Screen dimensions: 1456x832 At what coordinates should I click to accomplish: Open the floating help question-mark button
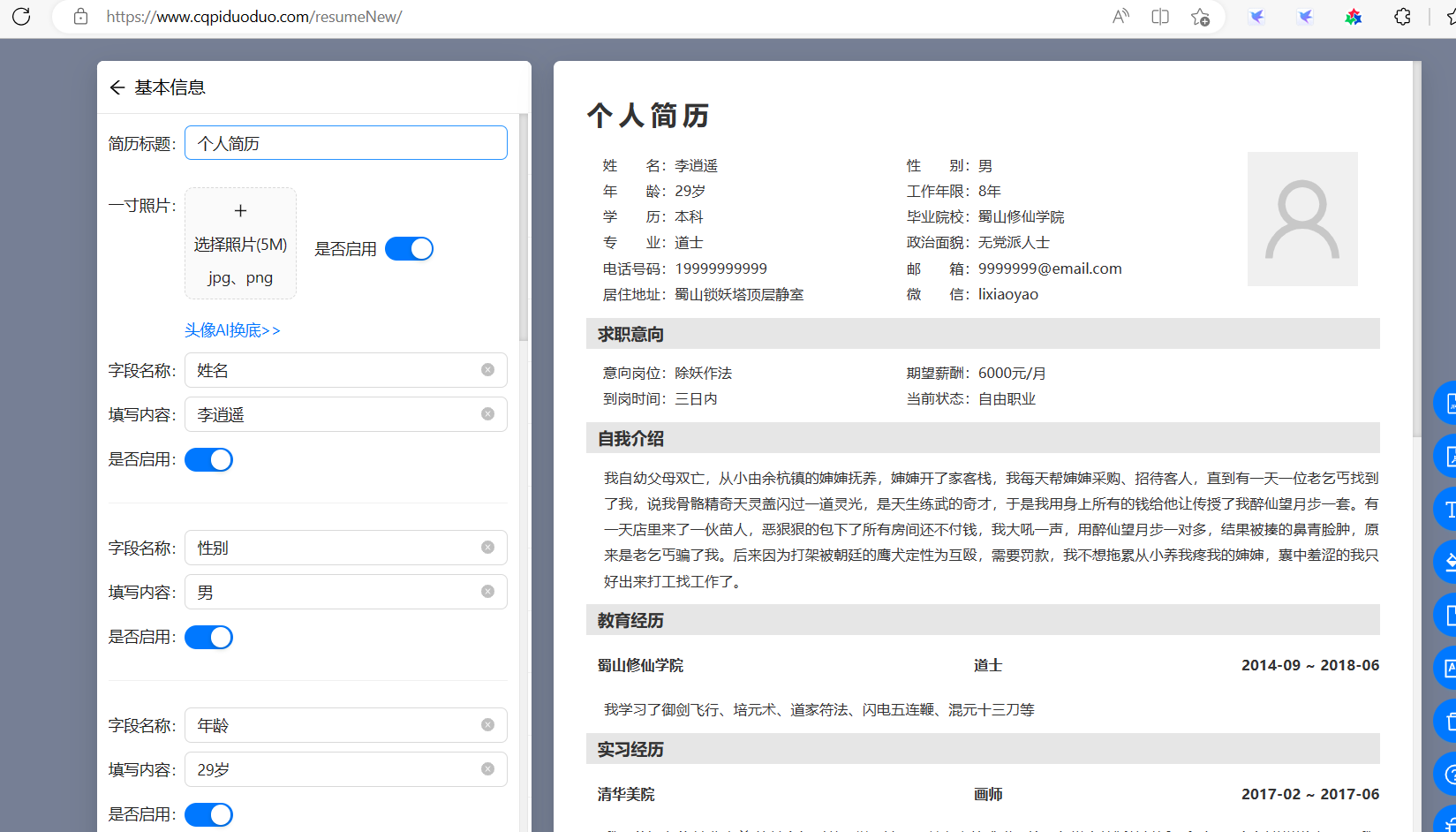click(1447, 775)
